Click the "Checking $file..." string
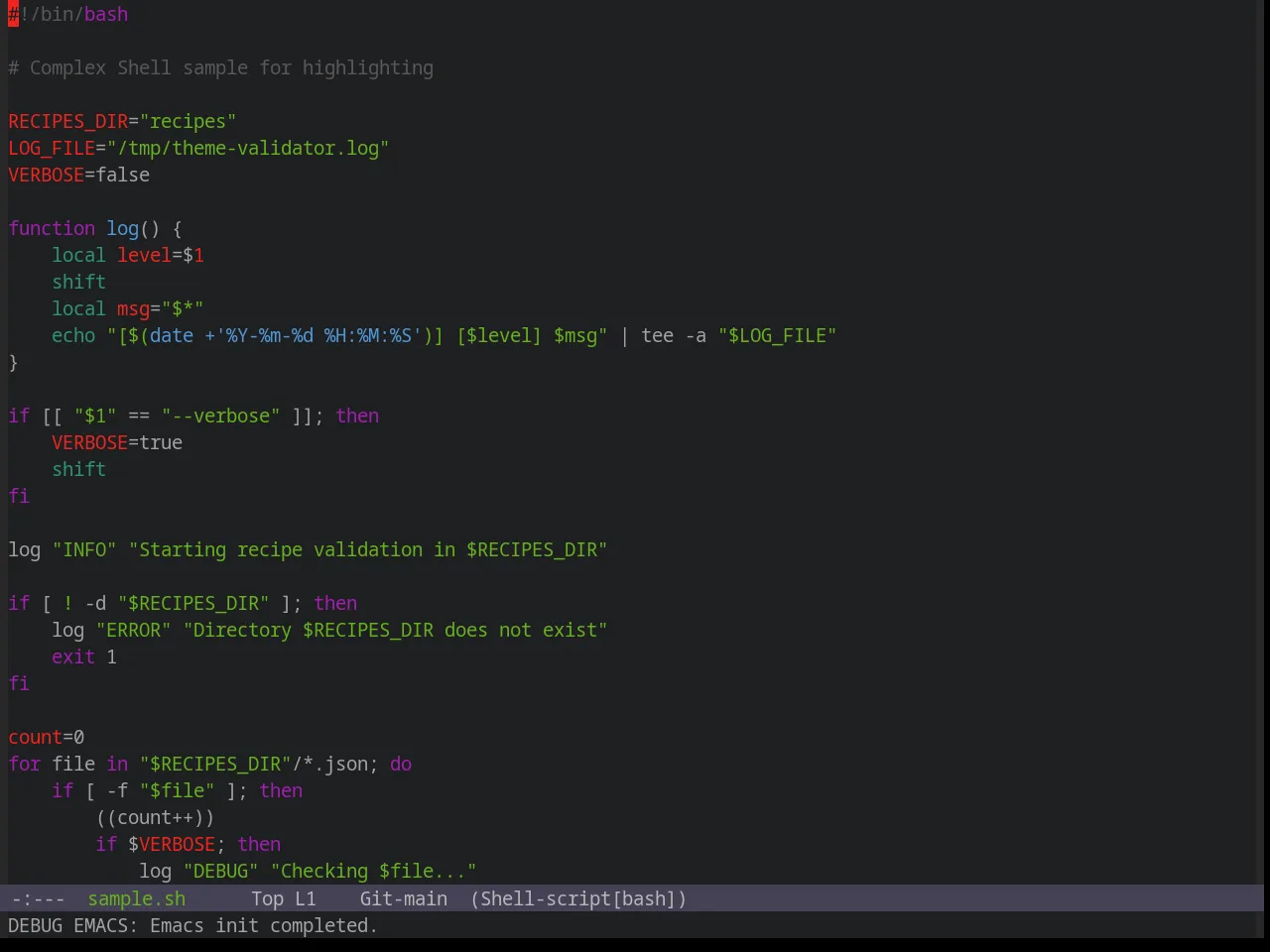The image size is (1270, 952). 373,871
